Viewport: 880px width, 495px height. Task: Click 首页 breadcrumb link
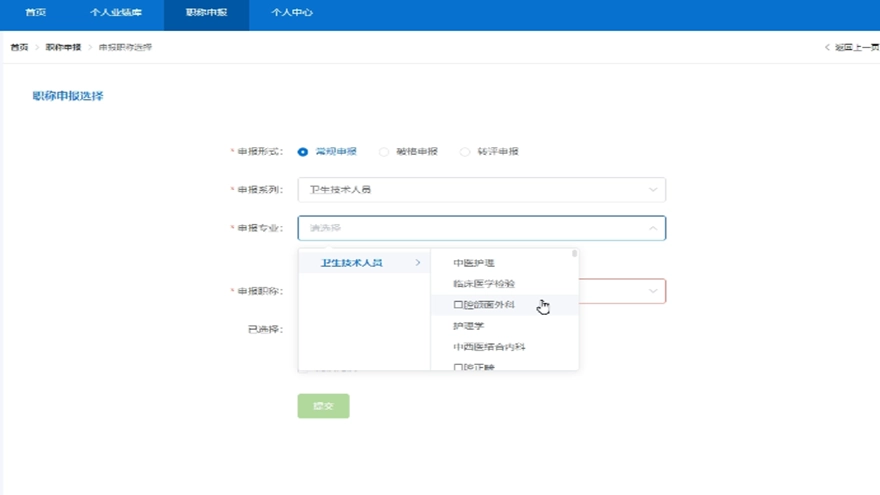tap(19, 48)
